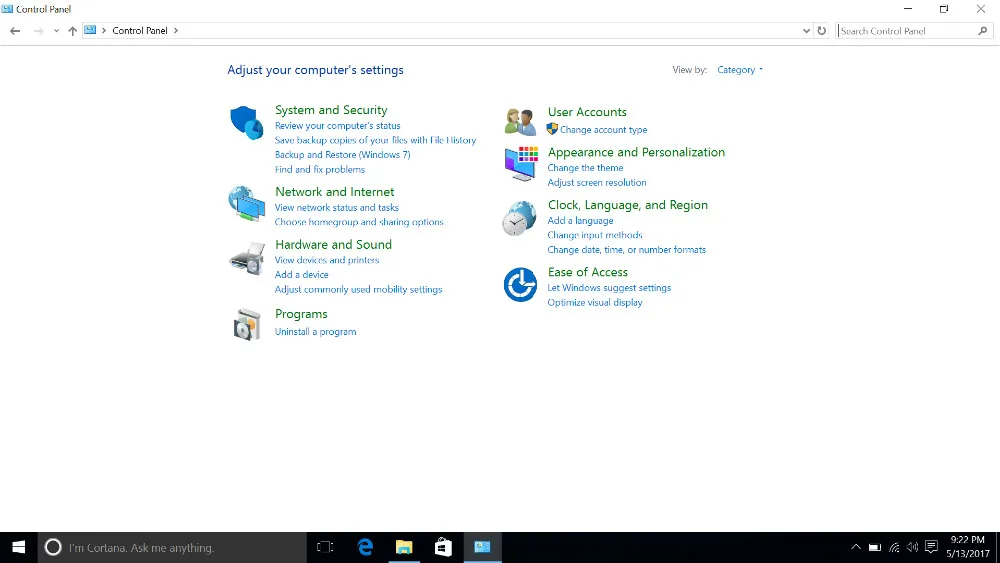Screen dimensions: 1000x563
Task: Click View network status and tasks
Action: [337, 207]
